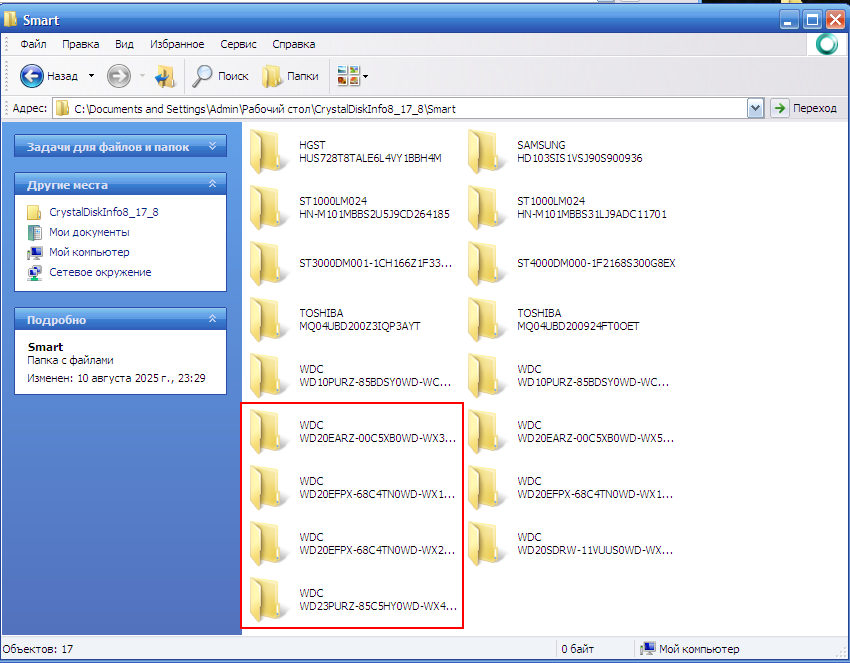Open the Правка menu
Image resolution: width=850 pixels, height=663 pixels.
[80, 44]
